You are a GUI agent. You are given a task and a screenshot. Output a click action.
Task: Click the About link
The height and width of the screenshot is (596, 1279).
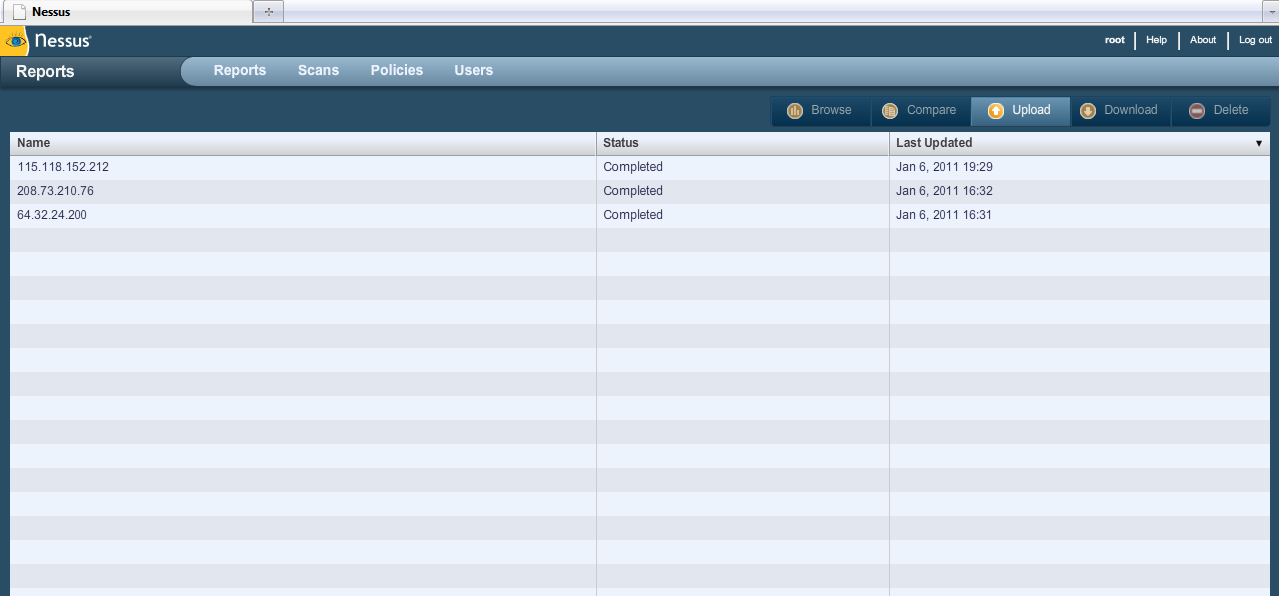click(1202, 40)
